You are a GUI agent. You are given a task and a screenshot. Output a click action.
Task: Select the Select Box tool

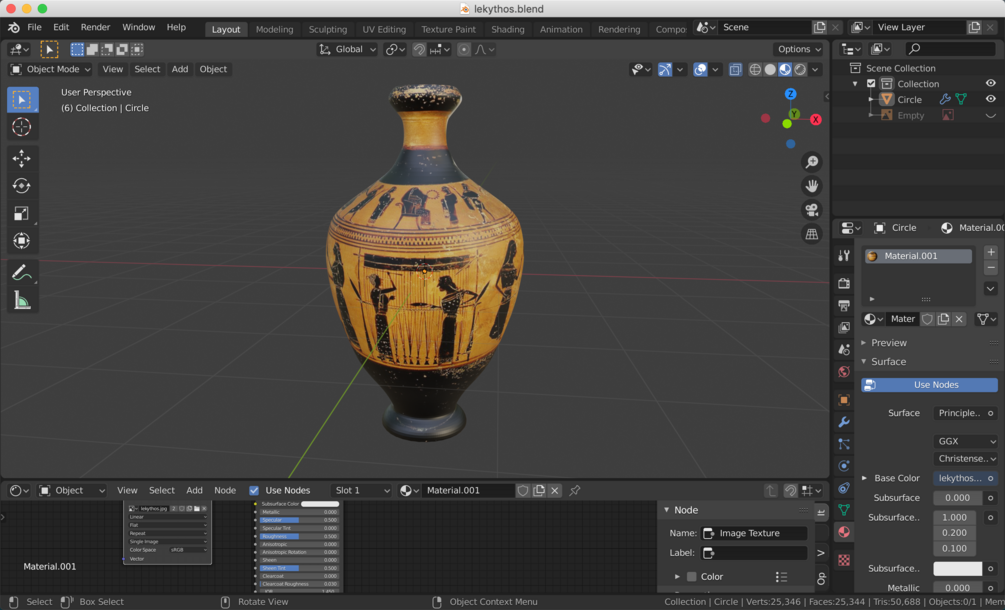[x=22, y=100]
